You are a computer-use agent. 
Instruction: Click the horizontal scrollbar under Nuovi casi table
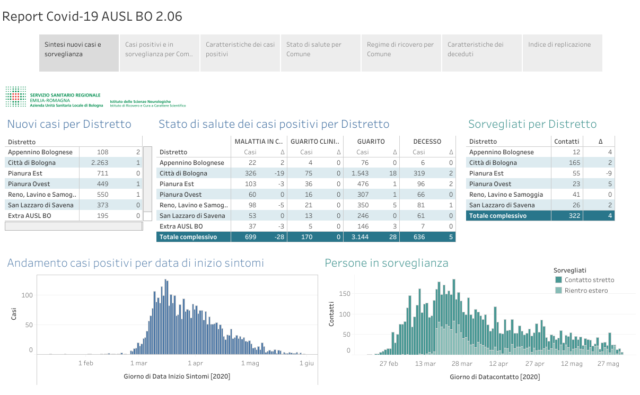tap(74, 226)
